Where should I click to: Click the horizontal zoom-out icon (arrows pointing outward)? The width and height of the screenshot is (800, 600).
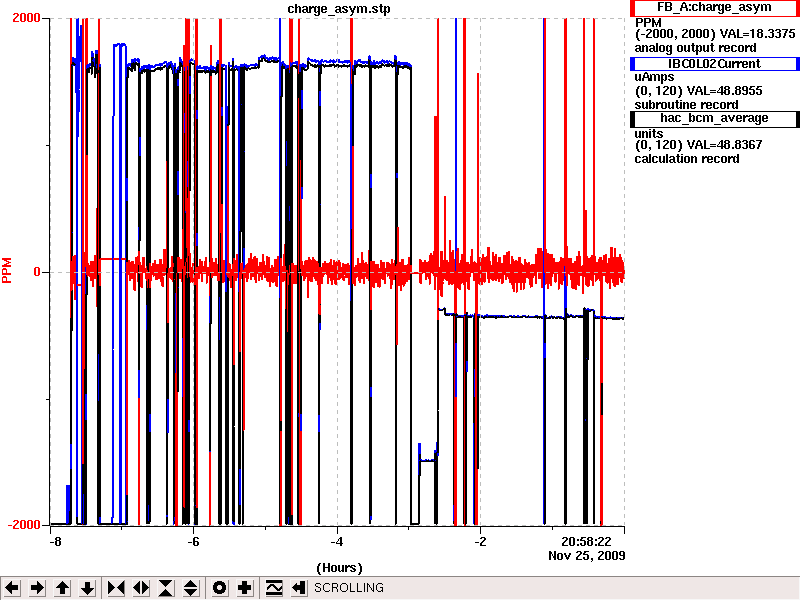click(x=141, y=588)
